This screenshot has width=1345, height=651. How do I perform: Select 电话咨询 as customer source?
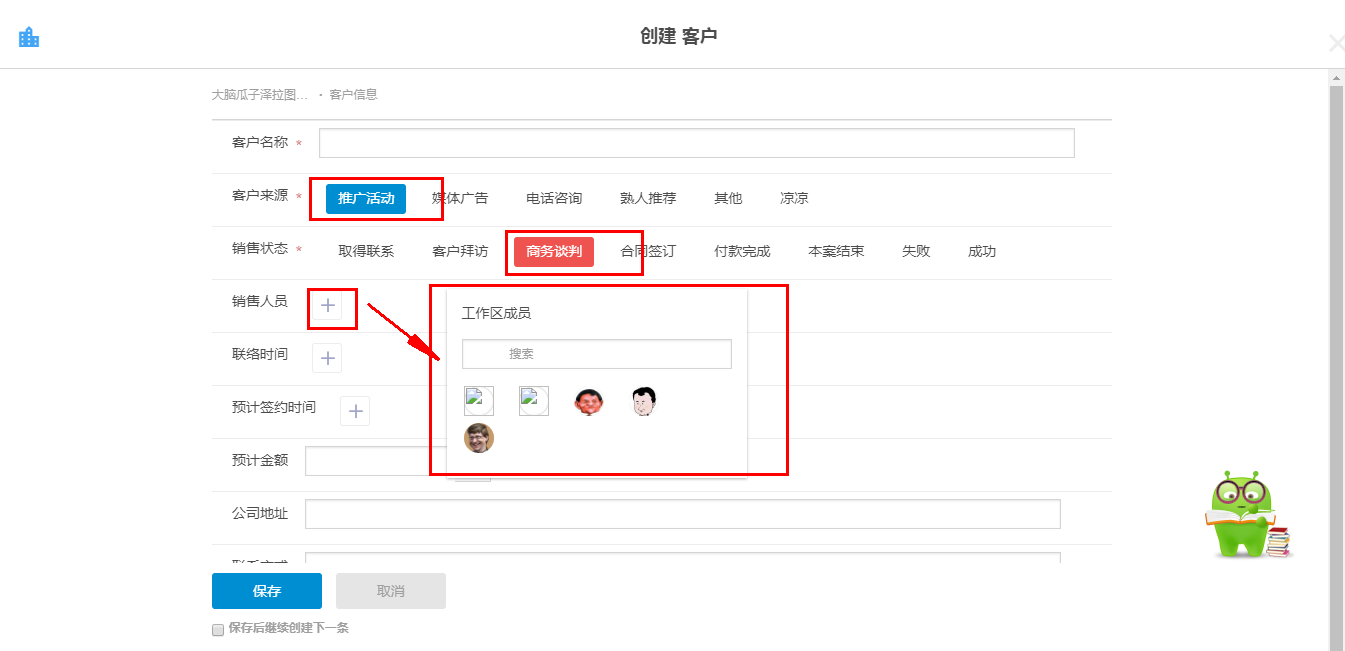(x=554, y=199)
